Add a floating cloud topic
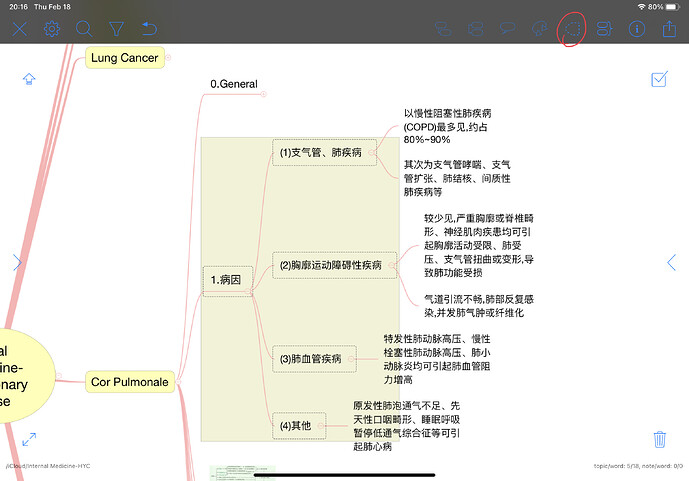This screenshot has height=481, width=689. point(540,29)
